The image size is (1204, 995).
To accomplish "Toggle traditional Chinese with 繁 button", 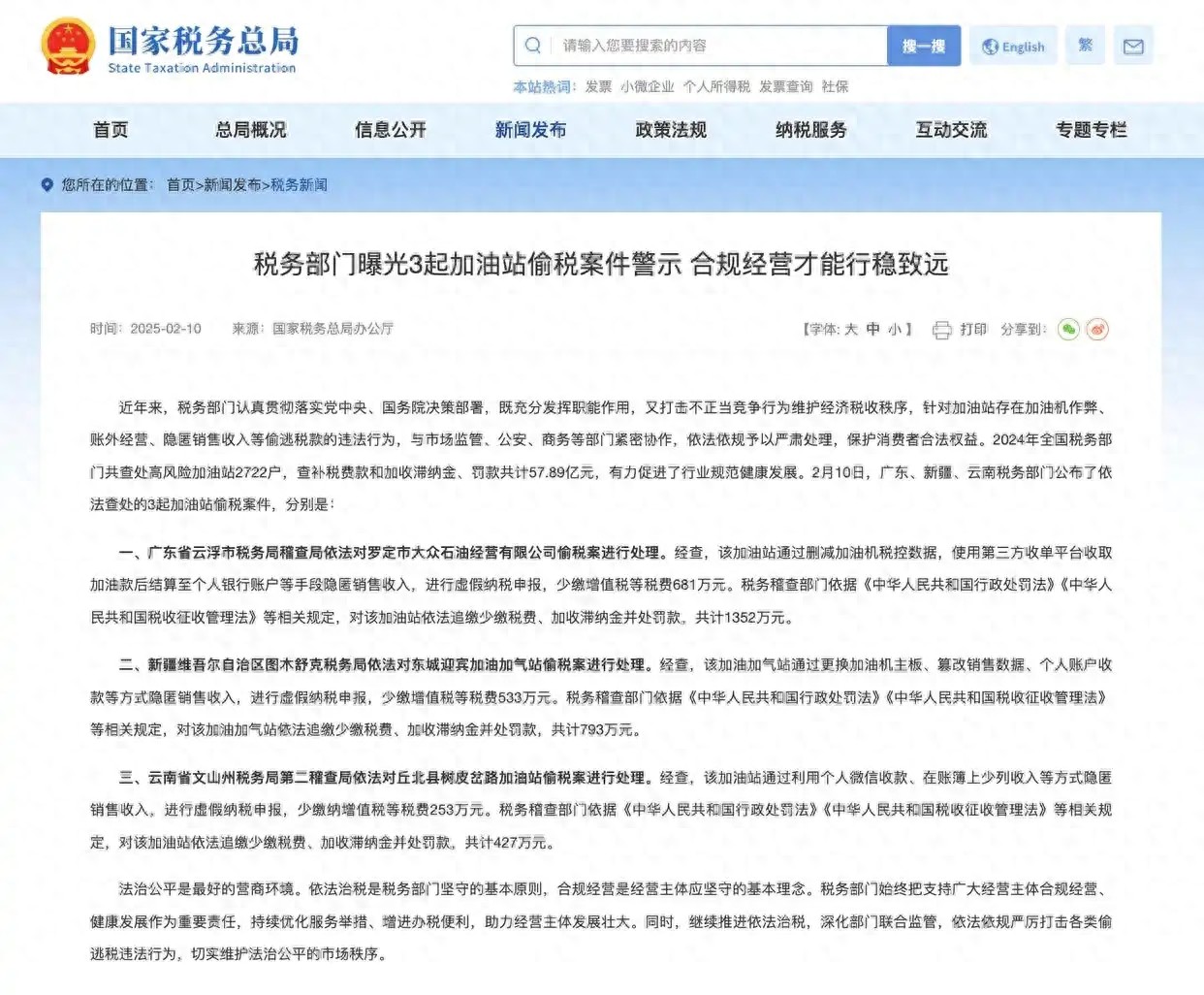I will [1085, 46].
